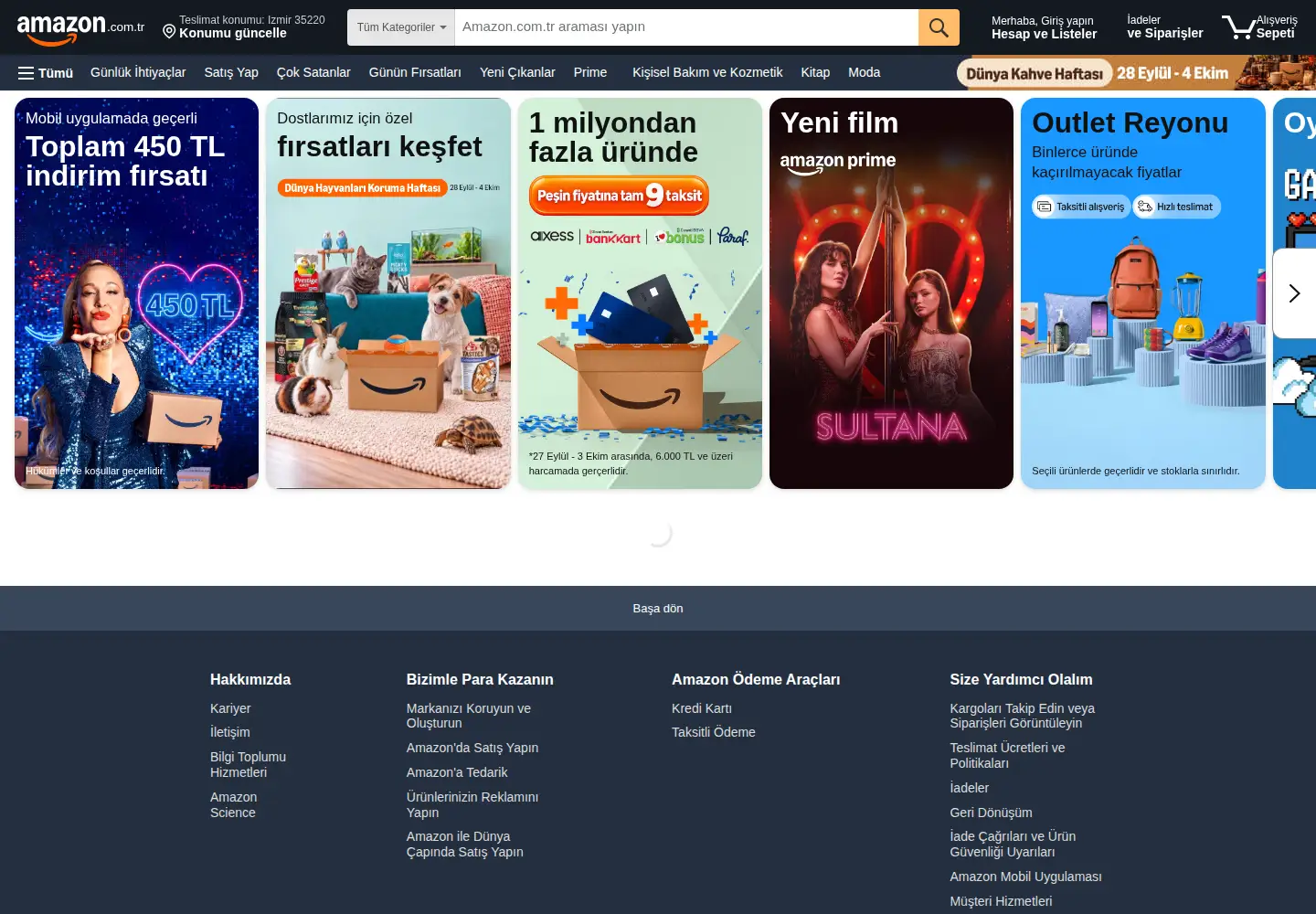Click the orange search magnifier button

[939, 27]
